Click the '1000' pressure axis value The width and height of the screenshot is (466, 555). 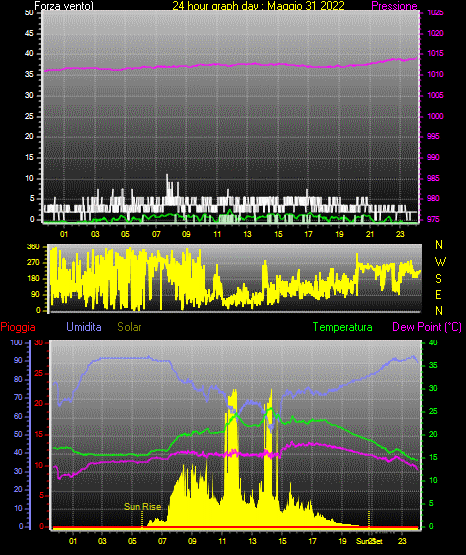[435, 116]
